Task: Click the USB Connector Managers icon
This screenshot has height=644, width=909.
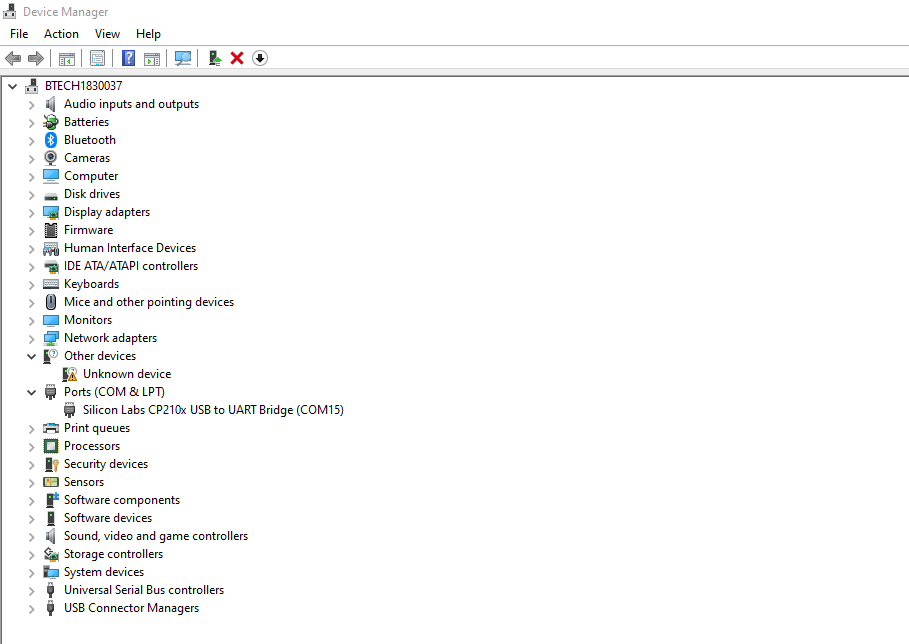Action: 50,607
